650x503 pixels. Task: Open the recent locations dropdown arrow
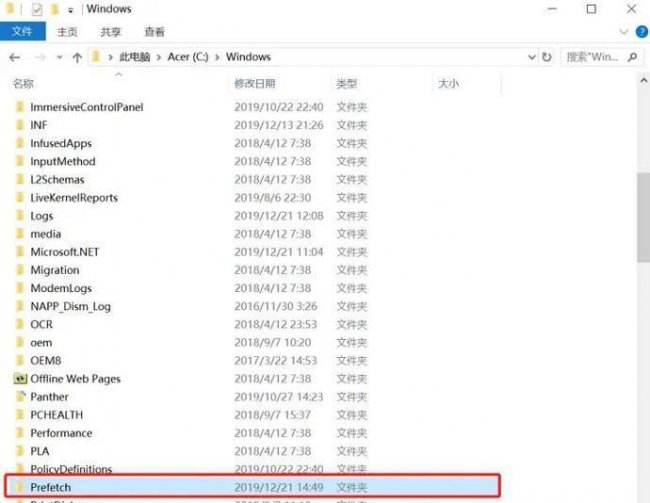click(59, 57)
